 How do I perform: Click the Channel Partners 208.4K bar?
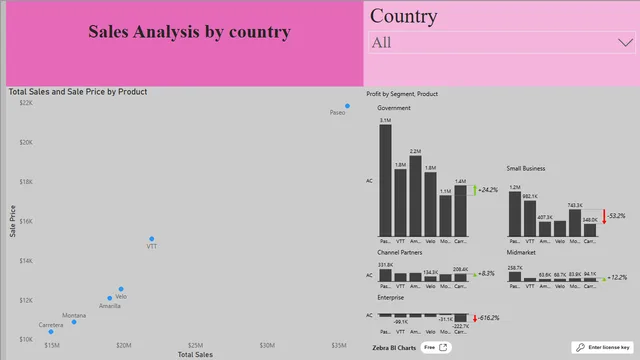tap(460, 278)
